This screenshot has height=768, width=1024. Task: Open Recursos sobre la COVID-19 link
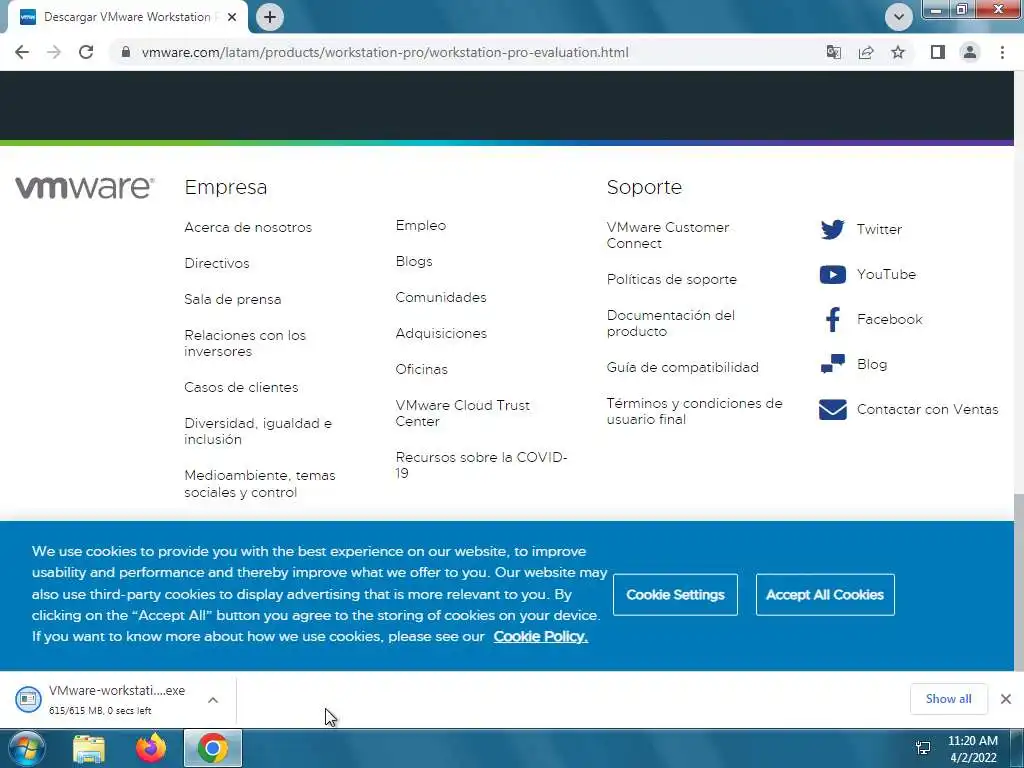pos(481,465)
